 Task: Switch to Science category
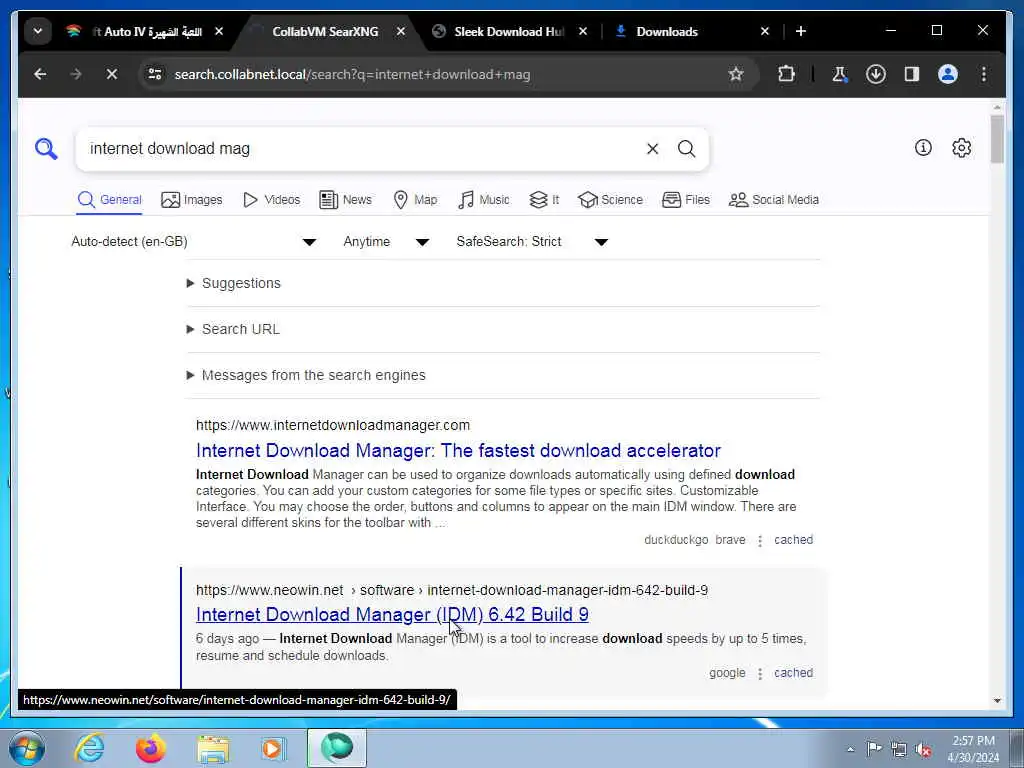click(x=611, y=200)
